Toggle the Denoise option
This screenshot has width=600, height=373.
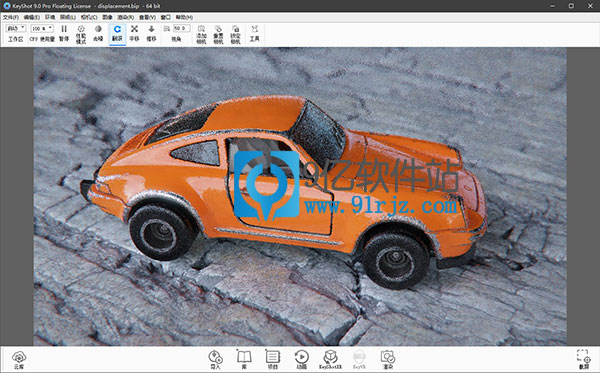[x=98, y=33]
